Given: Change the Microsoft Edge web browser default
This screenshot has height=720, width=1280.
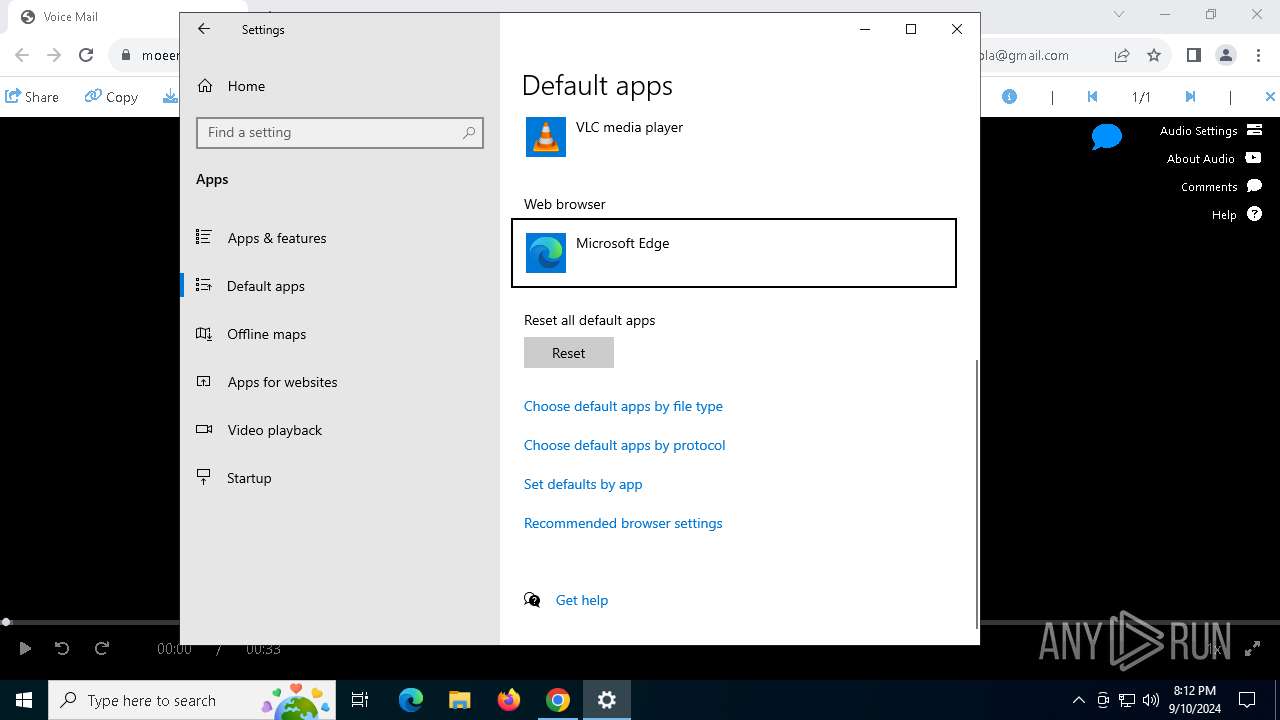Looking at the screenshot, I should [x=734, y=253].
